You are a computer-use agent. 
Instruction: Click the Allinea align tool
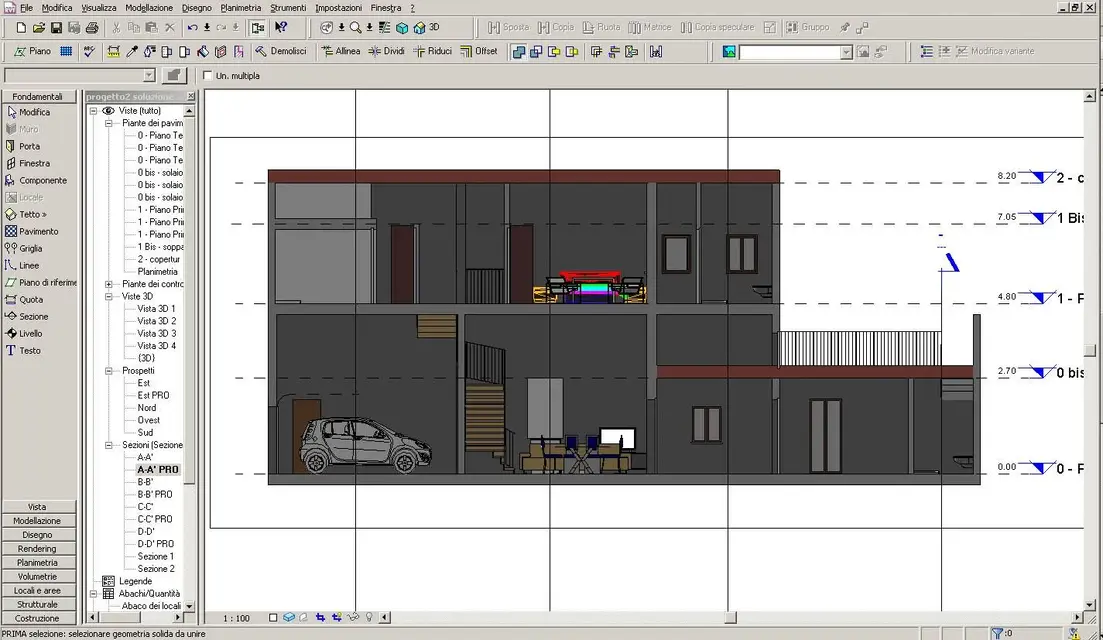(340, 51)
